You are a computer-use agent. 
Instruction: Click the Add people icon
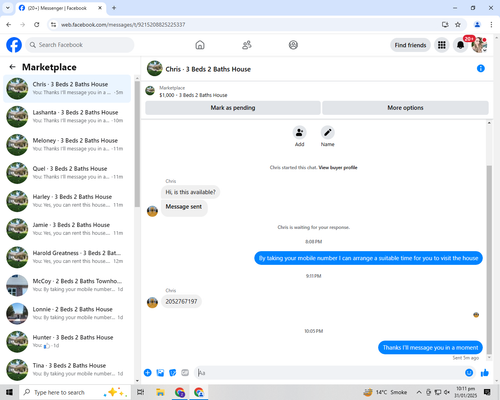click(x=299, y=132)
